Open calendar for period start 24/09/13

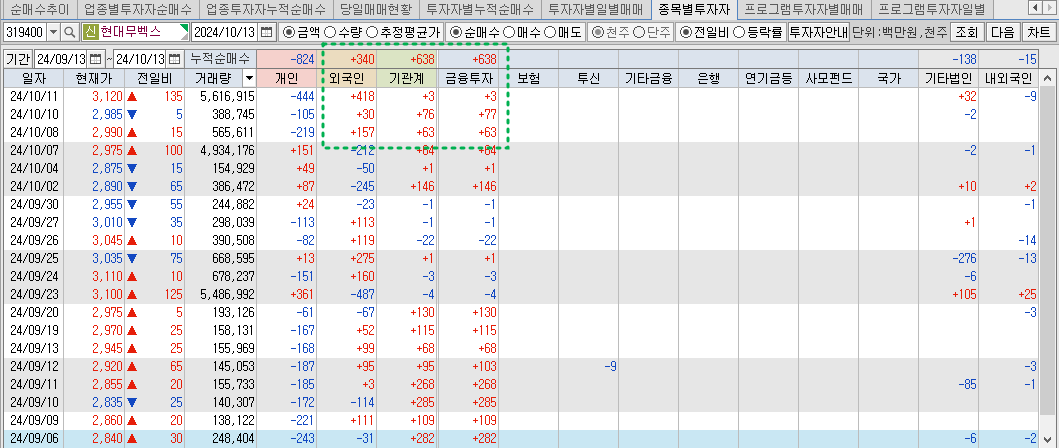pos(95,59)
